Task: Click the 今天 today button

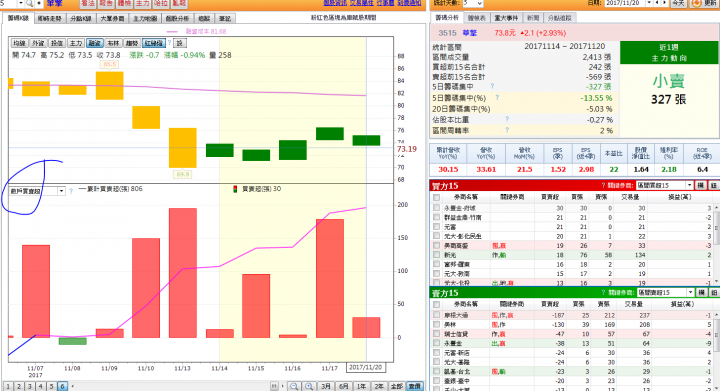Action: coord(679,3)
